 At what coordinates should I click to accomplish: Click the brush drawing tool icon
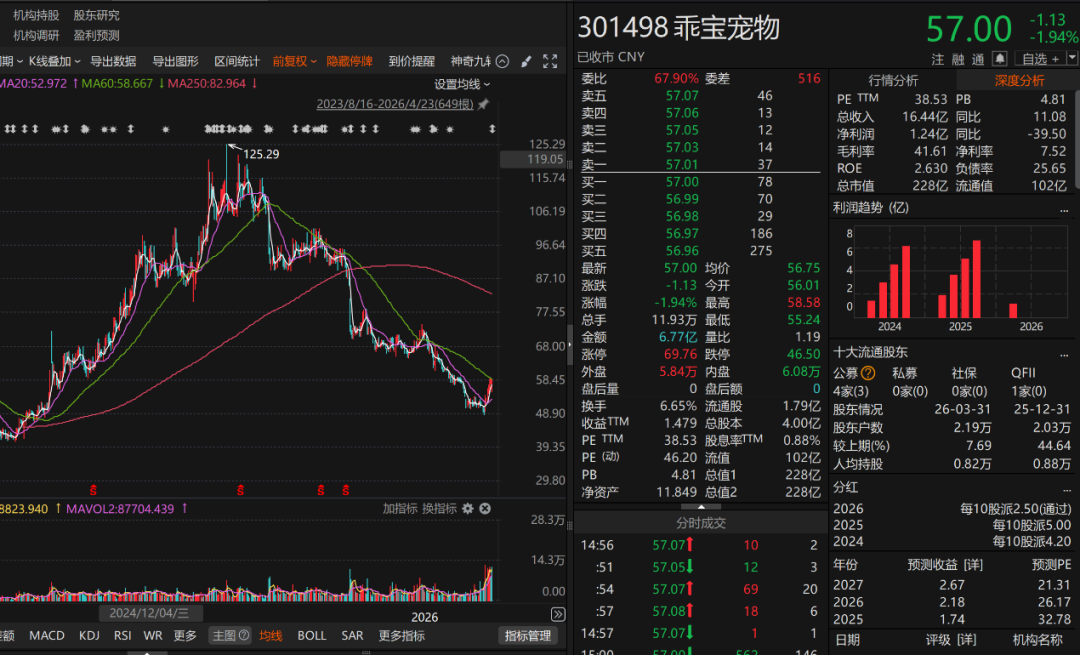pos(527,61)
